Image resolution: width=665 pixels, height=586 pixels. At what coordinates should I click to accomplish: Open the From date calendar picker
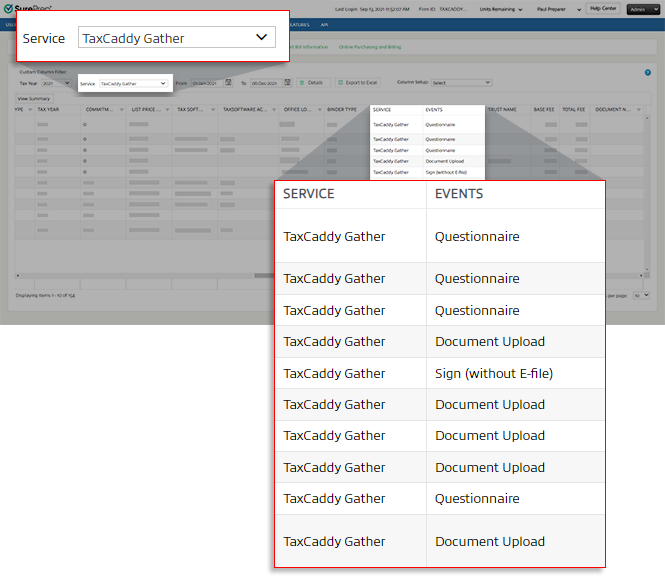coord(229,83)
